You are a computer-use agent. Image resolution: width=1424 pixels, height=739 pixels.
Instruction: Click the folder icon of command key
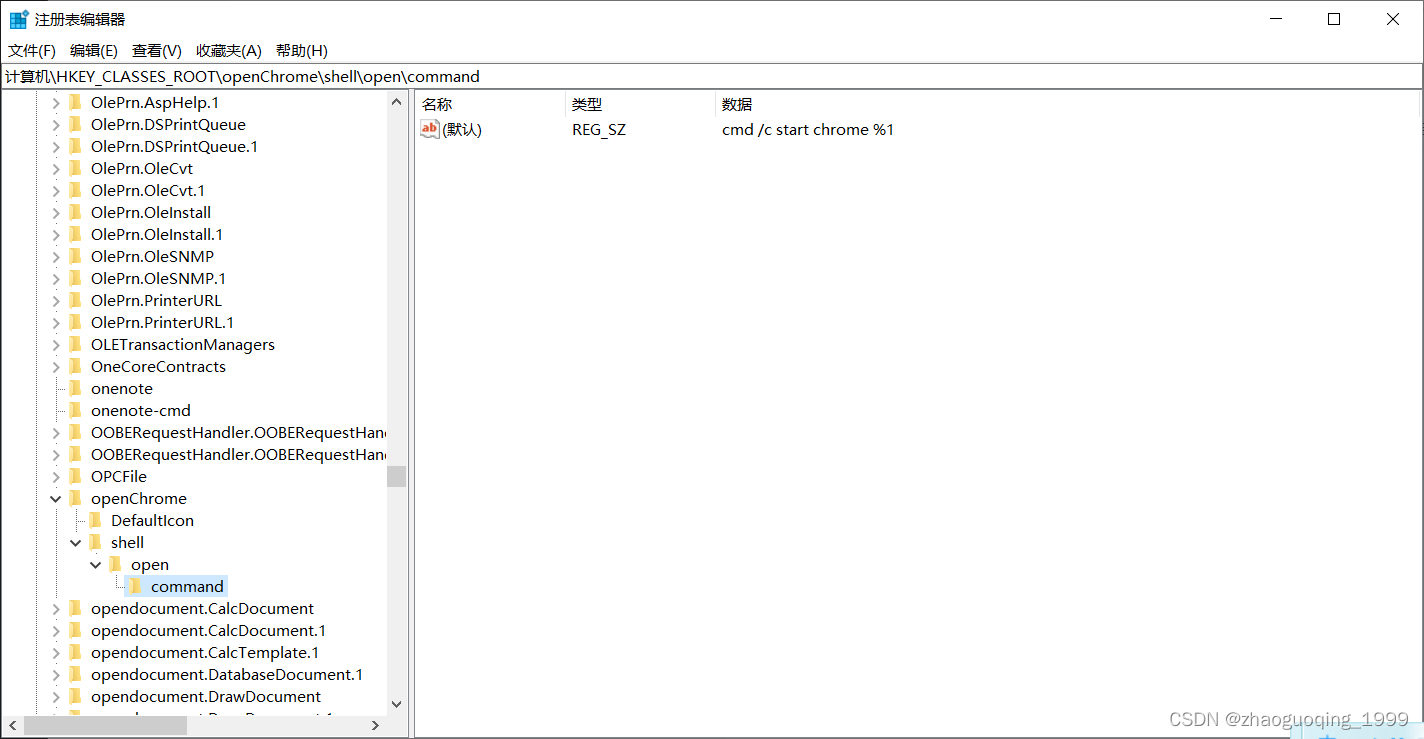tap(135, 586)
